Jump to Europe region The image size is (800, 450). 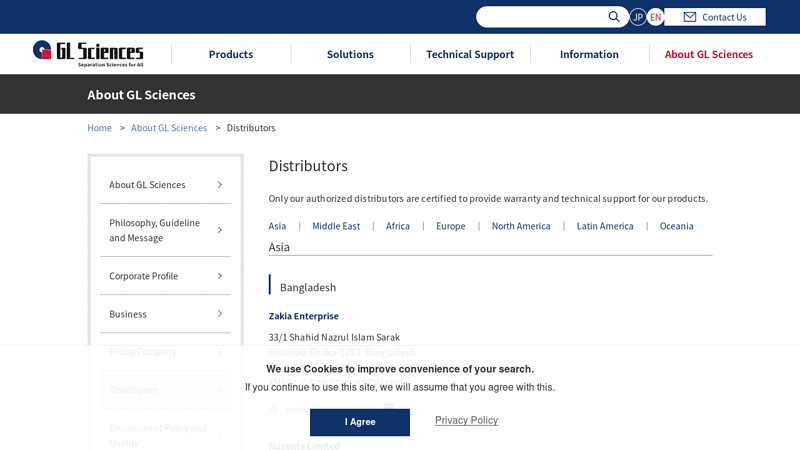451,226
